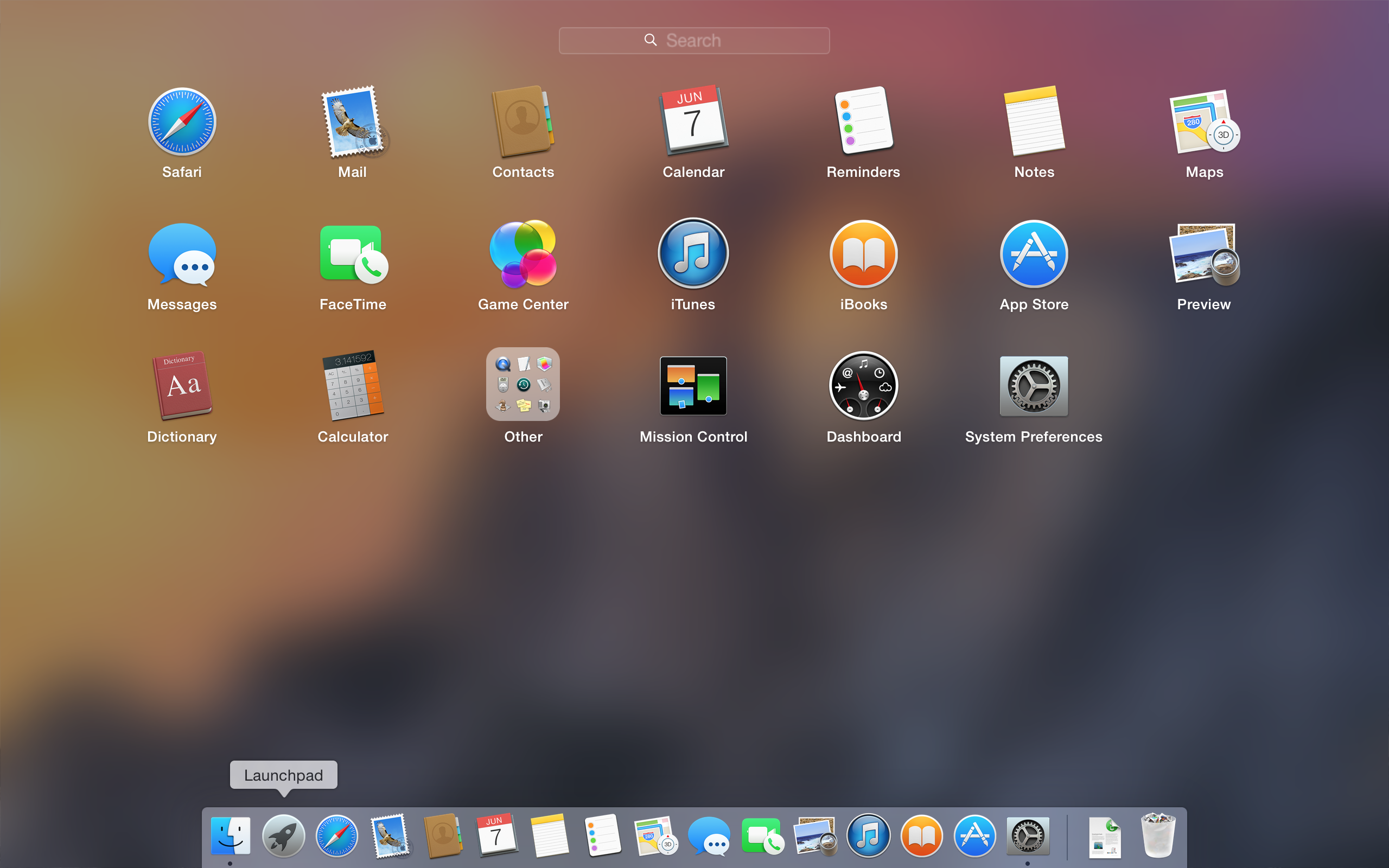Open Messages in the Launchpad grid

point(182,254)
